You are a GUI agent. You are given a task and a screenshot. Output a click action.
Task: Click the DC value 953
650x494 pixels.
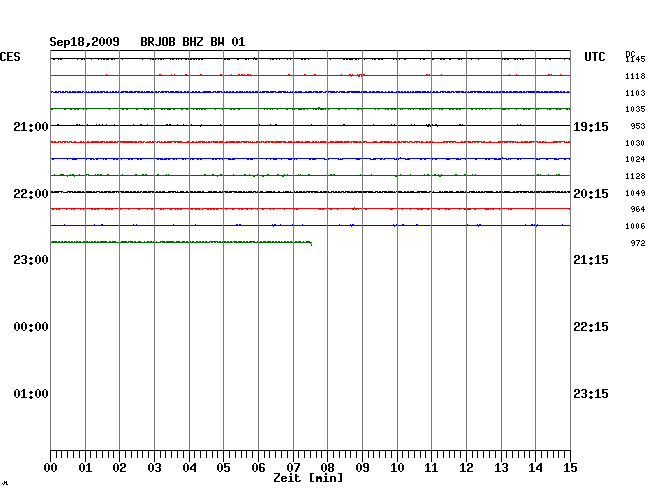[x=638, y=126]
